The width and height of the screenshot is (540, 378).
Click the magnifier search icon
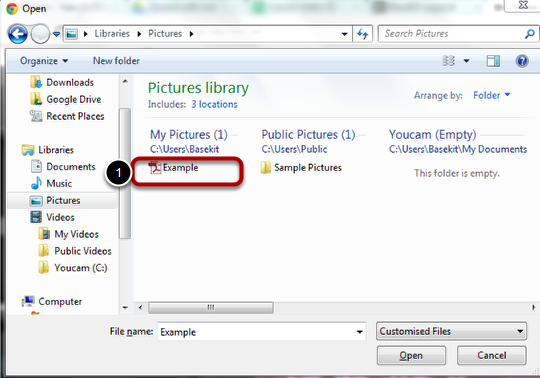[530, 34]
